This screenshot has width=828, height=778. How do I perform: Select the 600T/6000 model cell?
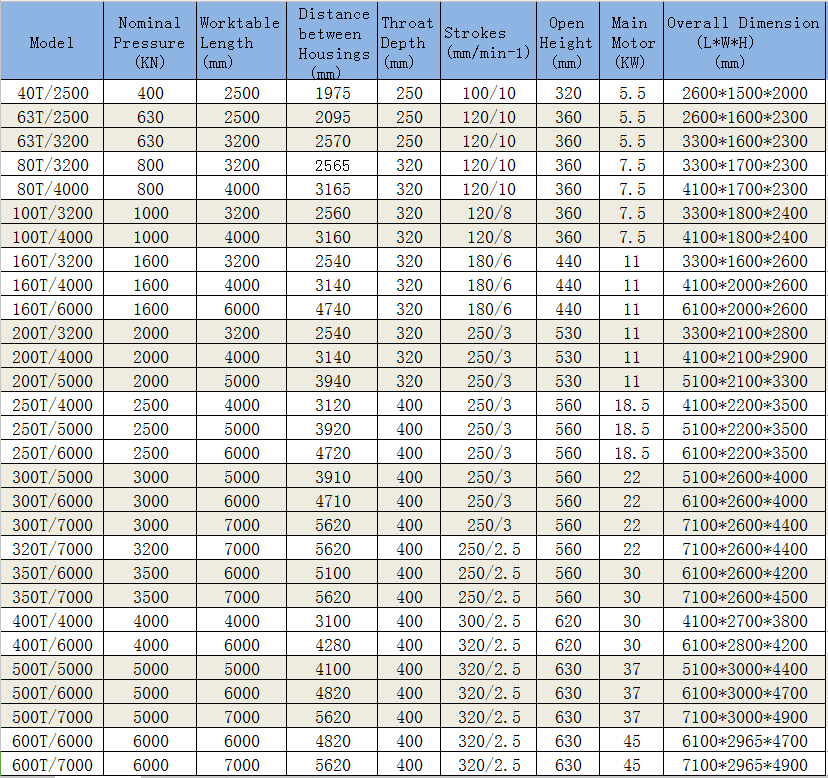(x=53, y=741)
